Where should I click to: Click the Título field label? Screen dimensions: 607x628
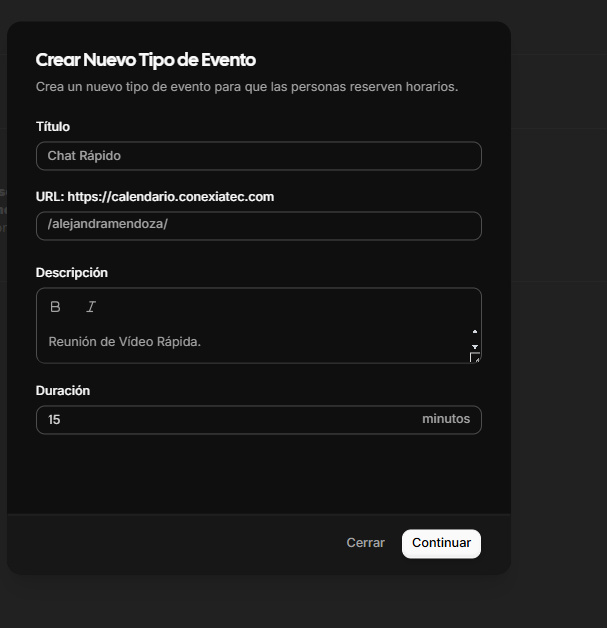pyautogui.click(x=53, y=127)
